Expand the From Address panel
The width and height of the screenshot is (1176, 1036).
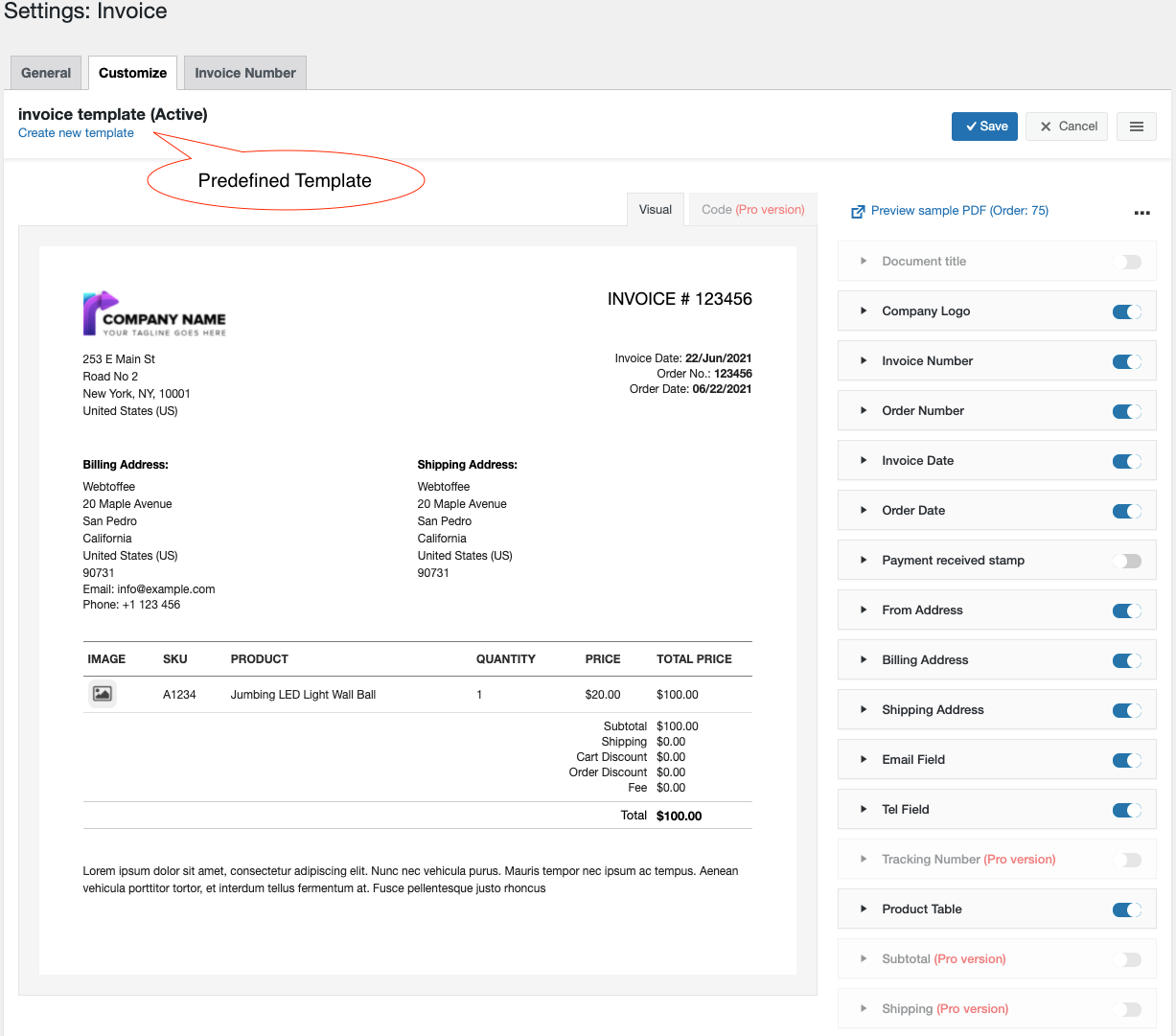864,610
